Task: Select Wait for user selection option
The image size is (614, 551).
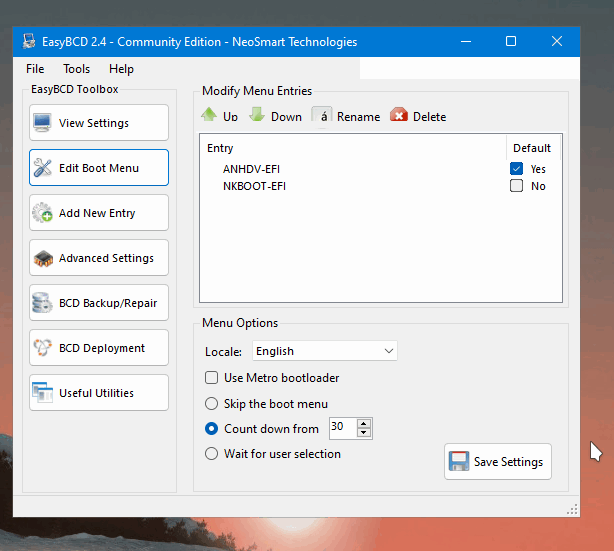Action: pyautogui.click(x=211, y=454)
